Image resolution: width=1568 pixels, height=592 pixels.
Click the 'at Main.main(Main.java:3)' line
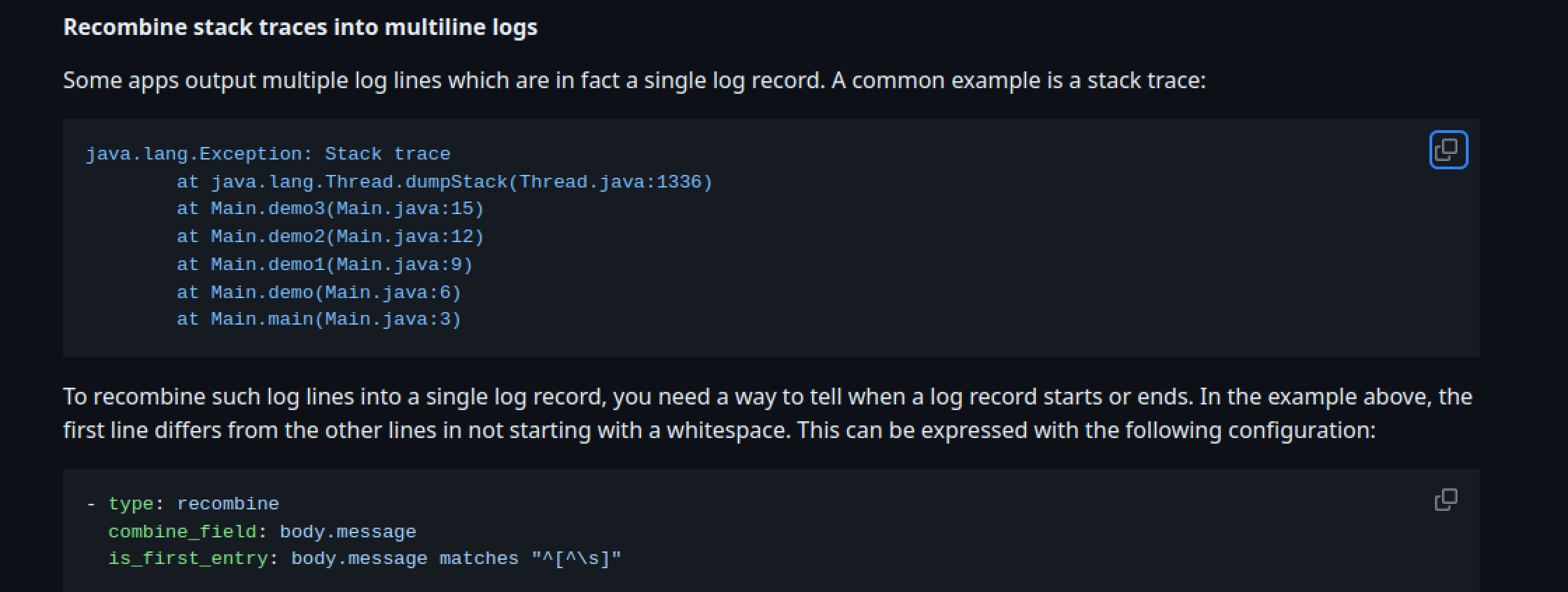[318, 319]
